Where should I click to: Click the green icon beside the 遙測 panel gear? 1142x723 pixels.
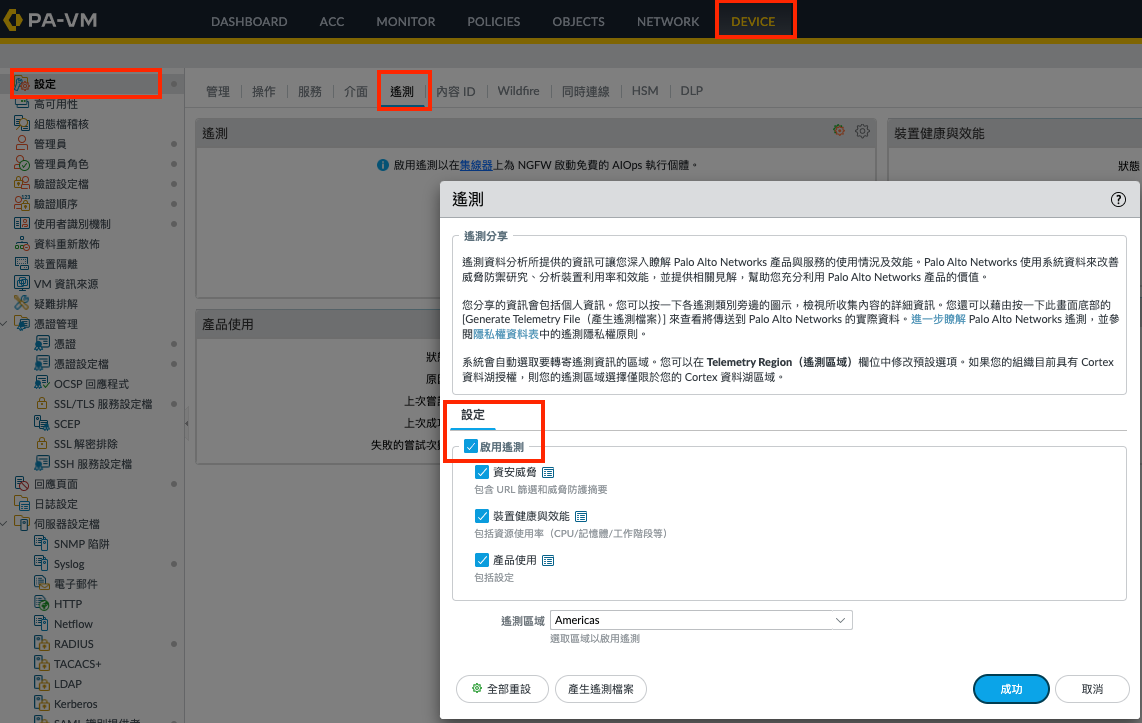(839, 130)
